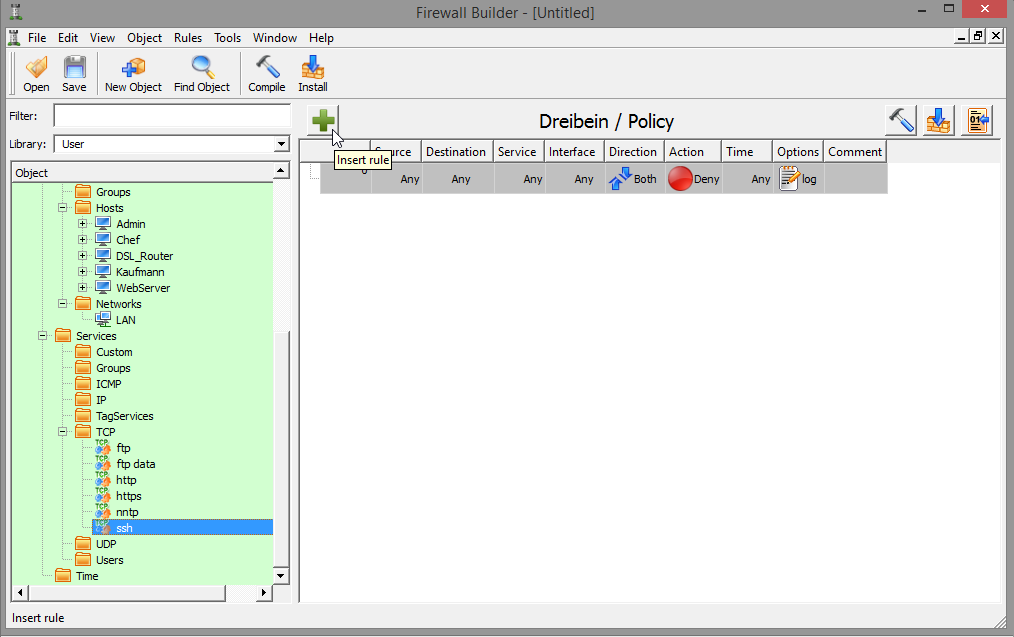The width and height of the screenshot is (1014, 637).
Task: Collapse the TCP services folder
Action: pos(62,432)
